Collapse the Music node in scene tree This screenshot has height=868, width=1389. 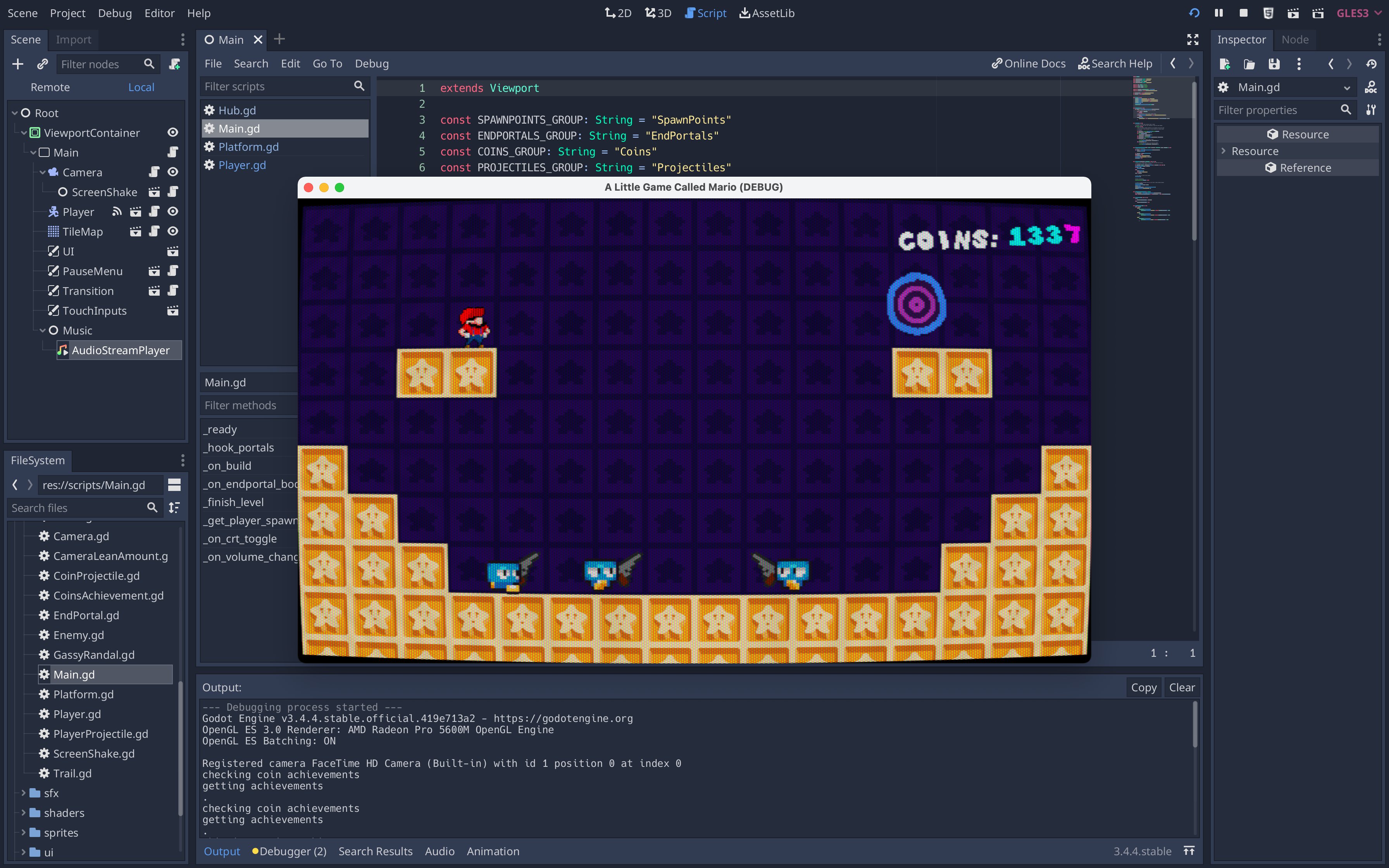(43, 331)
